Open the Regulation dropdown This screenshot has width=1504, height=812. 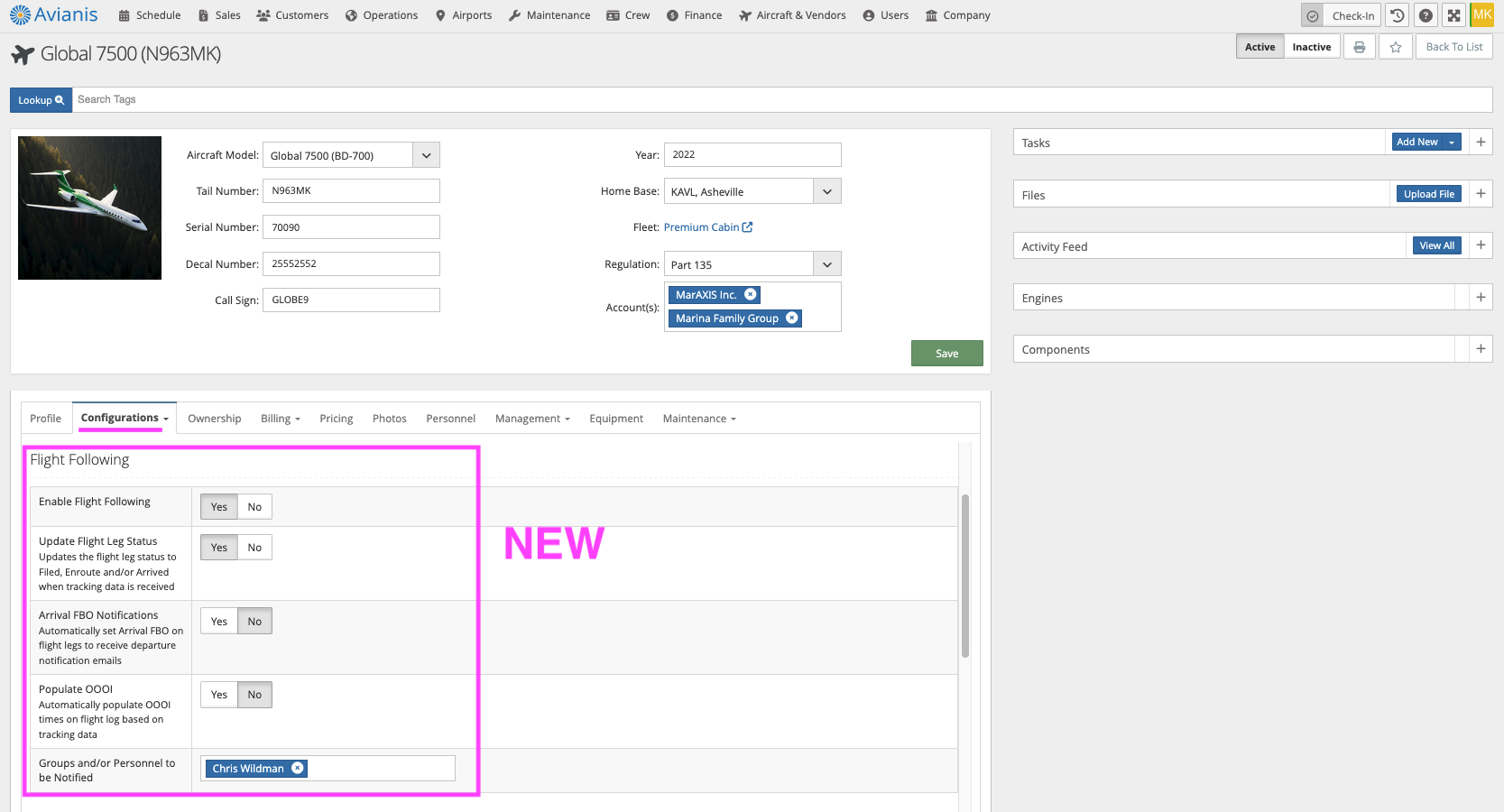tap(827, 264)
